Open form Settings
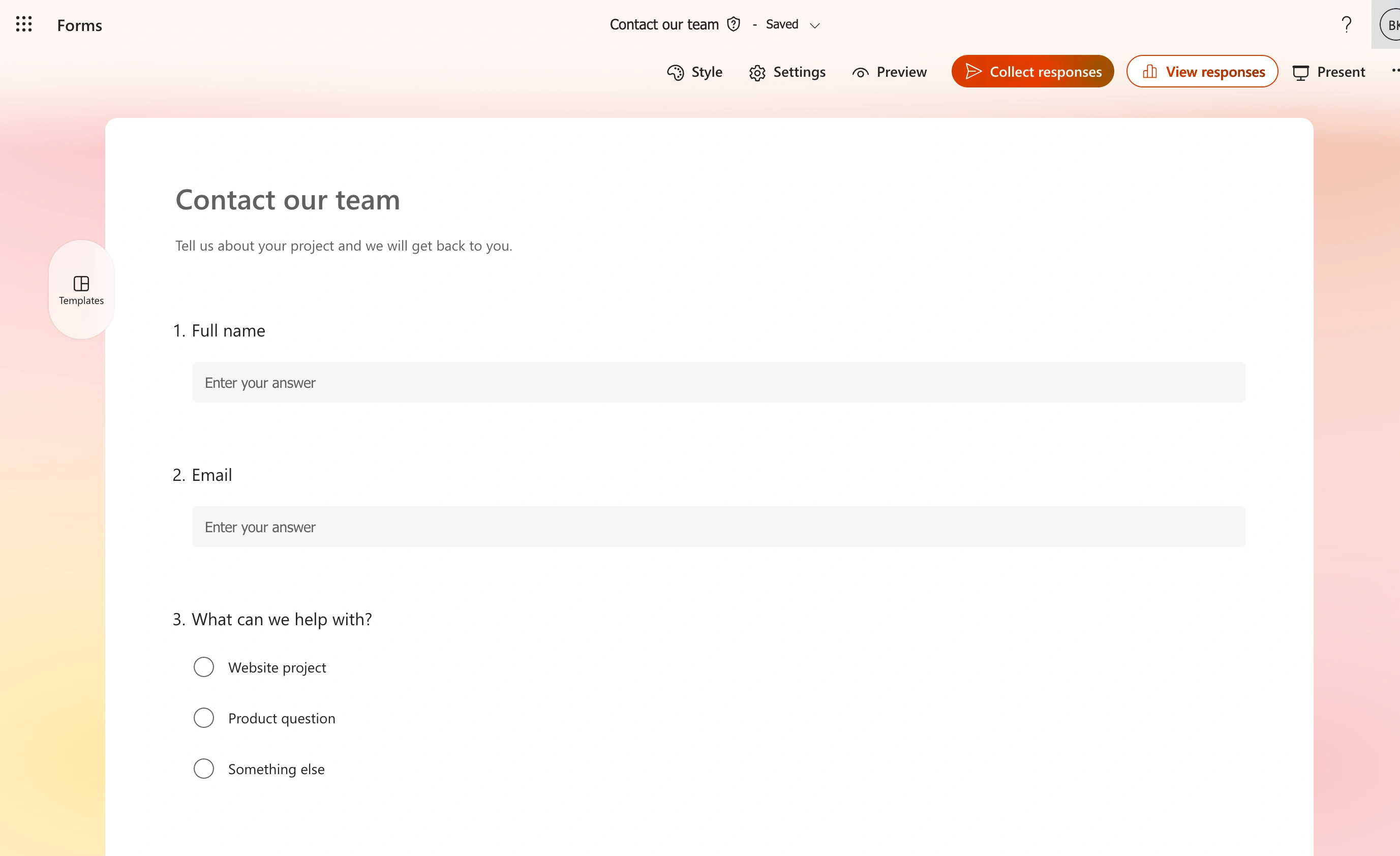Screen dimensions: 1400x856 coord(787,72)
